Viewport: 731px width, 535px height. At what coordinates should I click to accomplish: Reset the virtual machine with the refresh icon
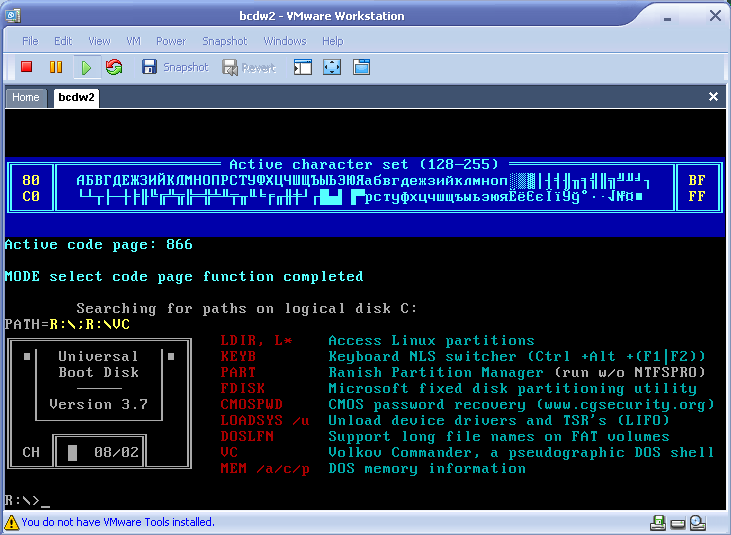tap(114, 67)
